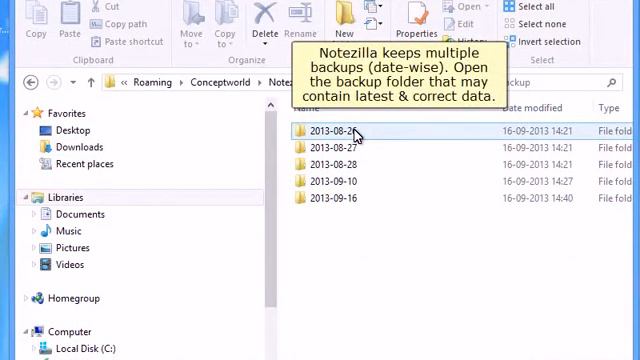Screen dimensions: 640x360
Task: Open the Pictures library
Action: 73,248
